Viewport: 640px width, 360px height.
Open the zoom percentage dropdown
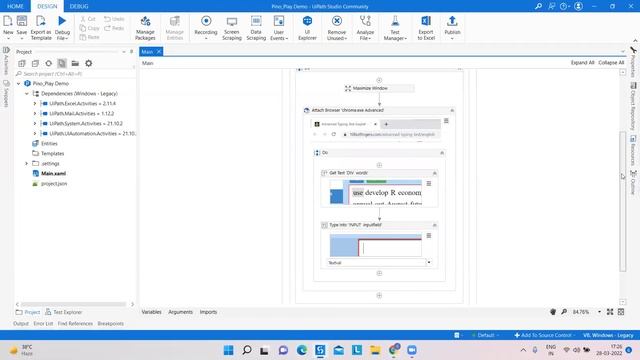(599, 312)
